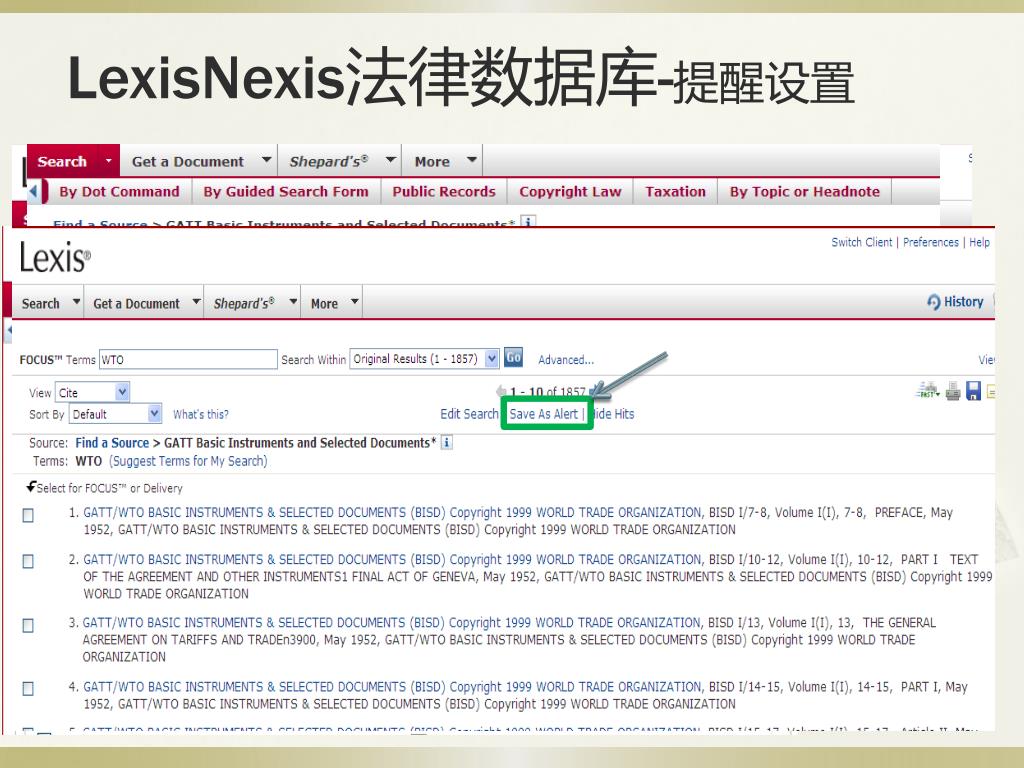Open the lower Get a Document menu
This screenshot has width=1024, height=768.
coord(136,303)
